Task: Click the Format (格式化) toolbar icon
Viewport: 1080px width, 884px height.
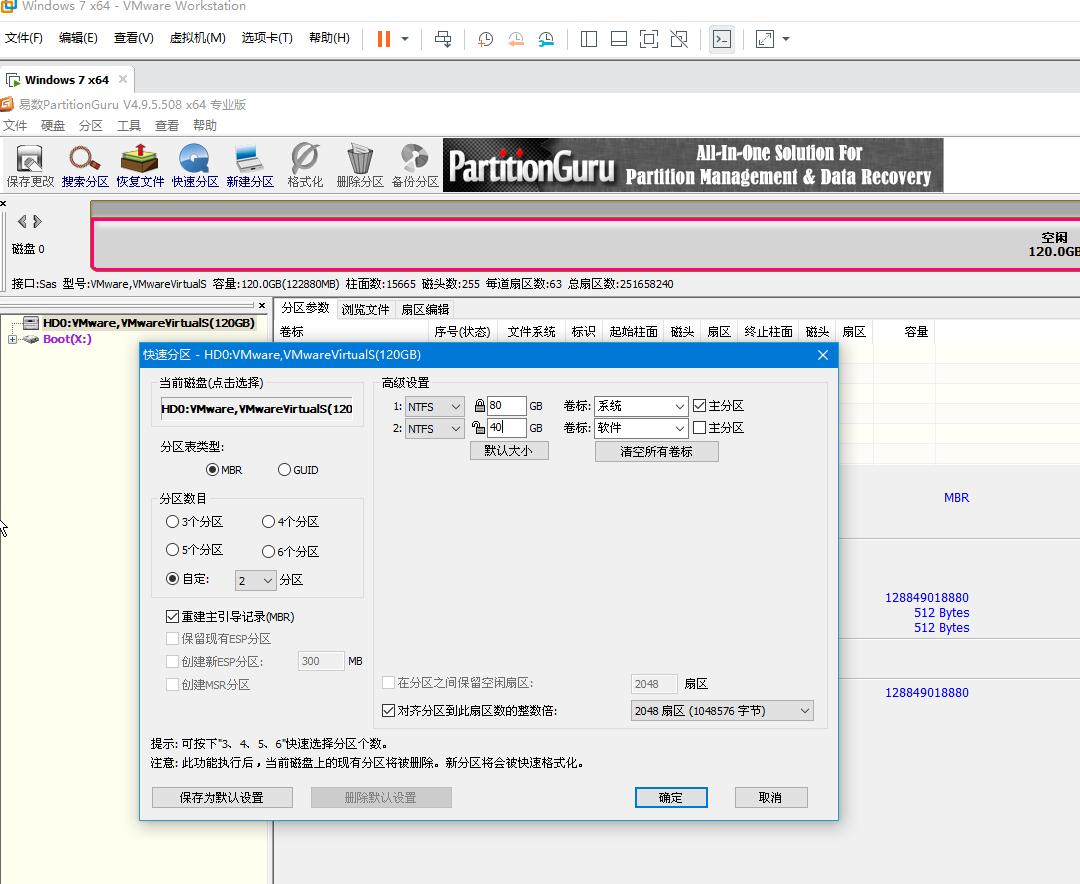Action: [305, 165]
